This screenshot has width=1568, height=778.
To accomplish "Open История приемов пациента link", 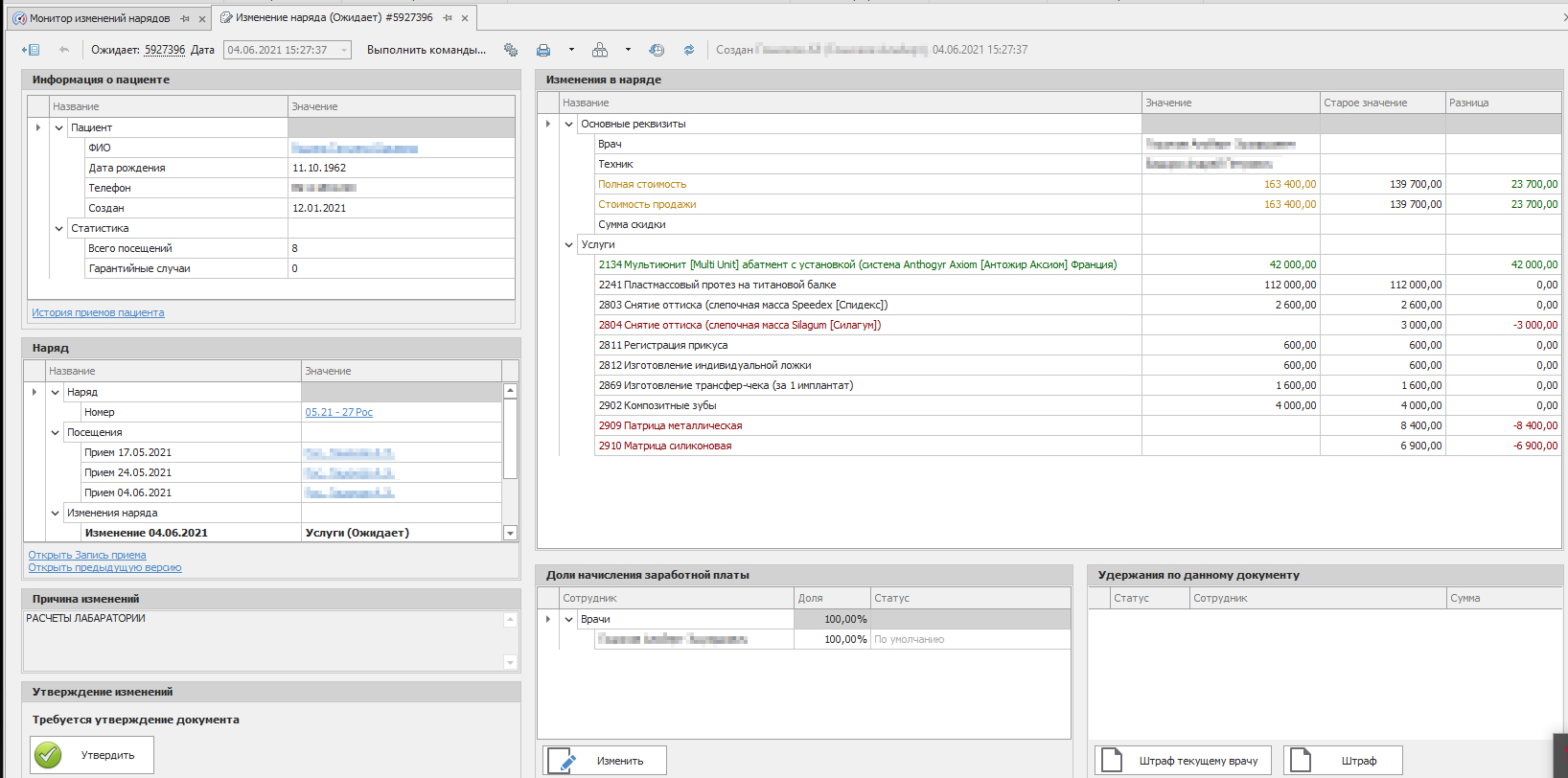I will 98,312.
